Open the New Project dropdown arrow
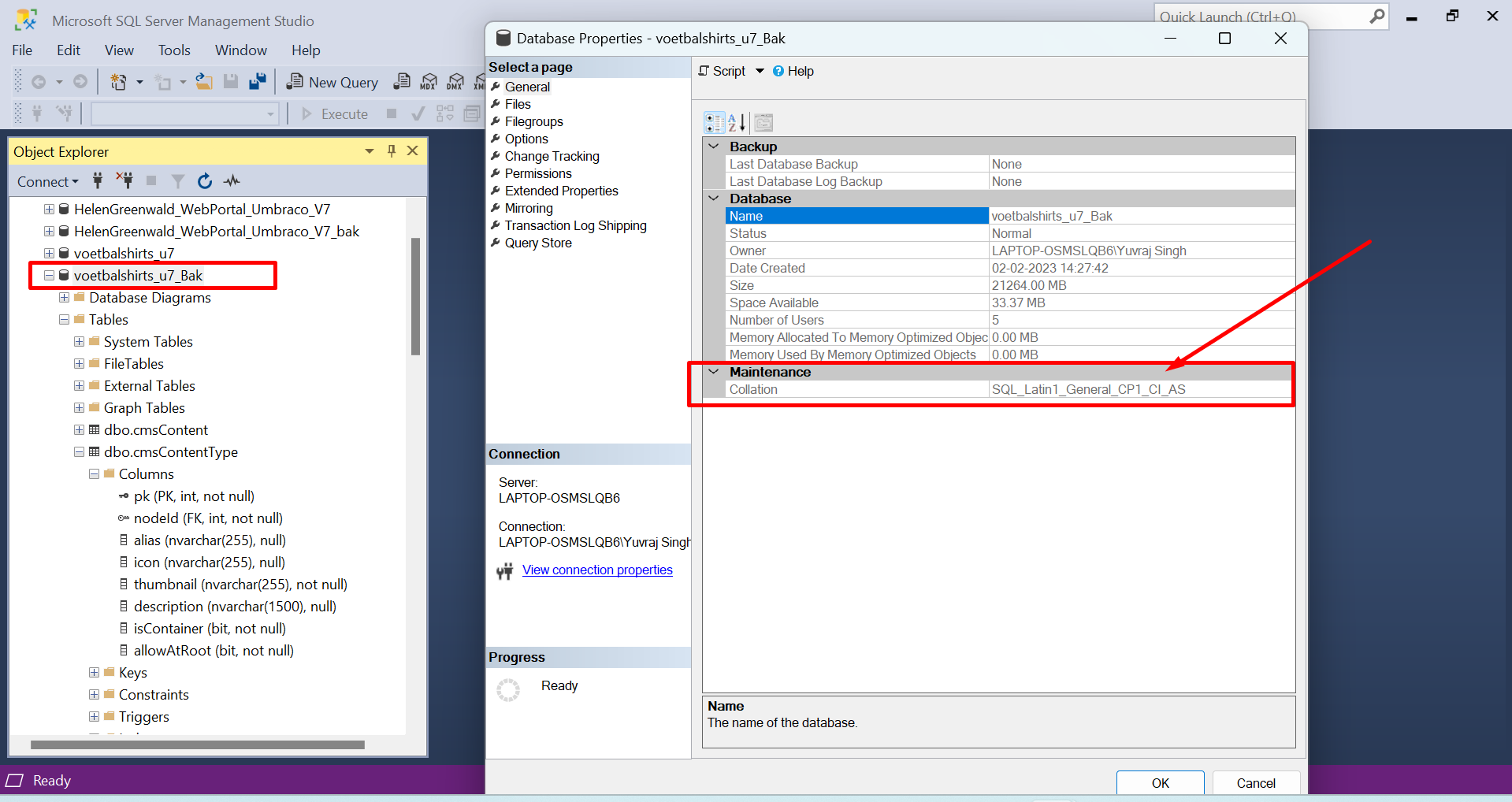This screenshot has height=802, width=1512. [x=139, y=82]
